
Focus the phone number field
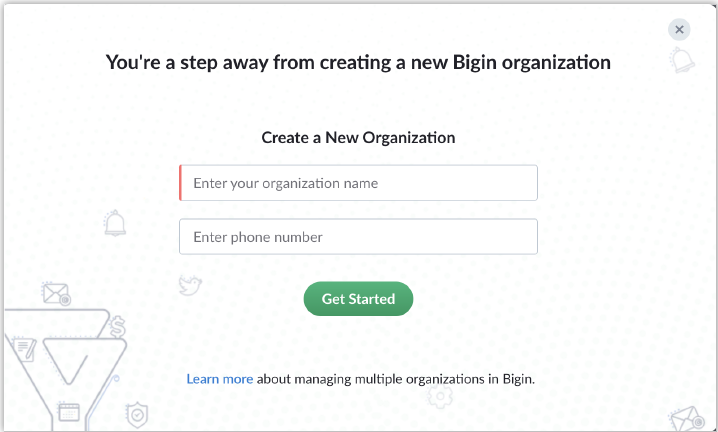[359, 237]
